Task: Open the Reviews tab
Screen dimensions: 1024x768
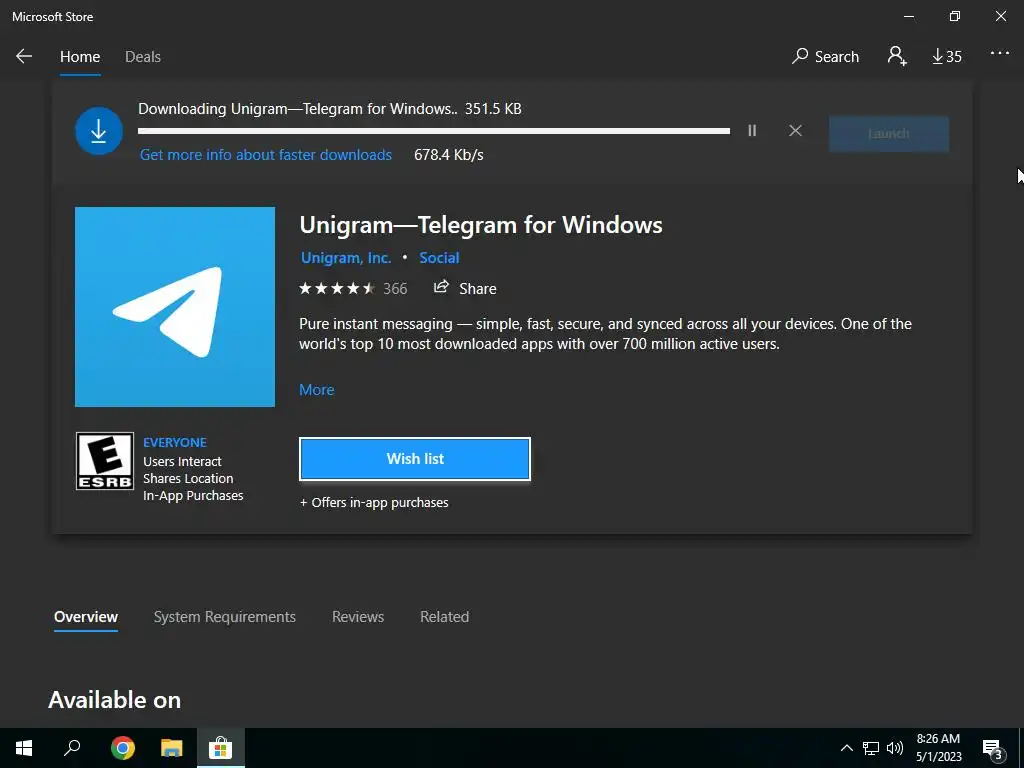Action: [358, 617]
